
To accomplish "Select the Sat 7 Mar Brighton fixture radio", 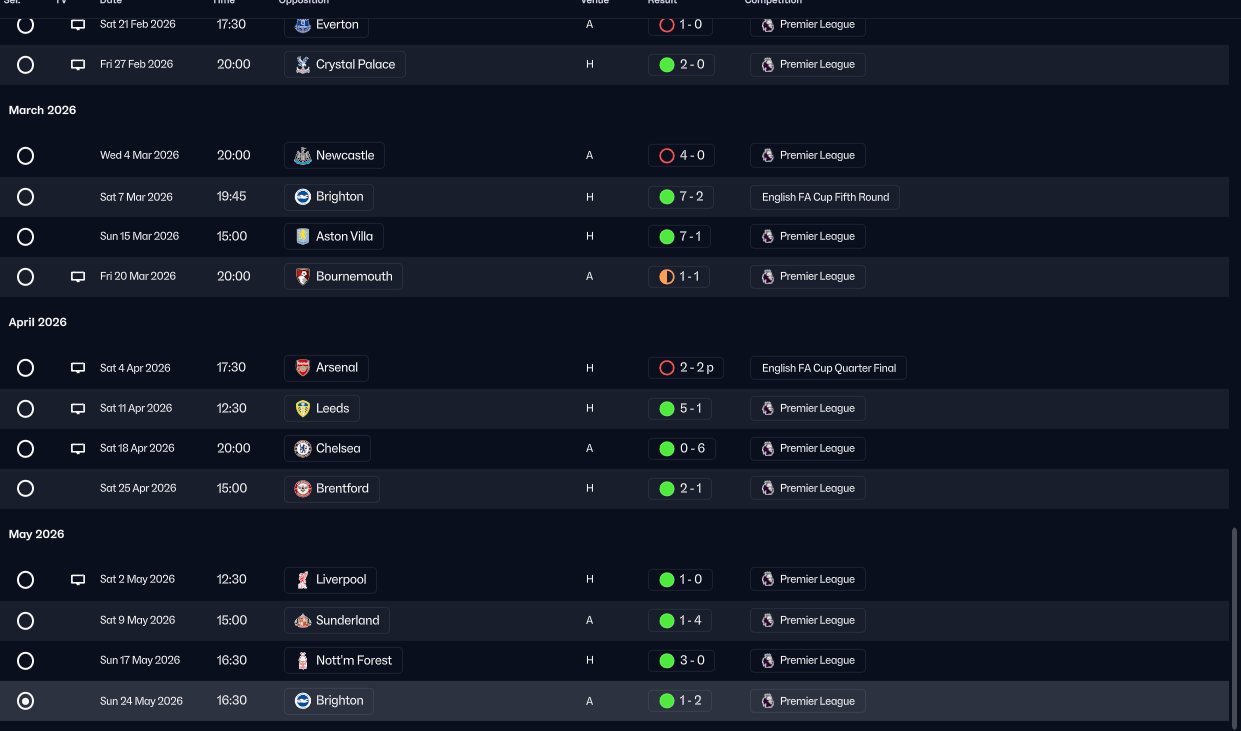I will pyautogui.click(x=26, y=197).
